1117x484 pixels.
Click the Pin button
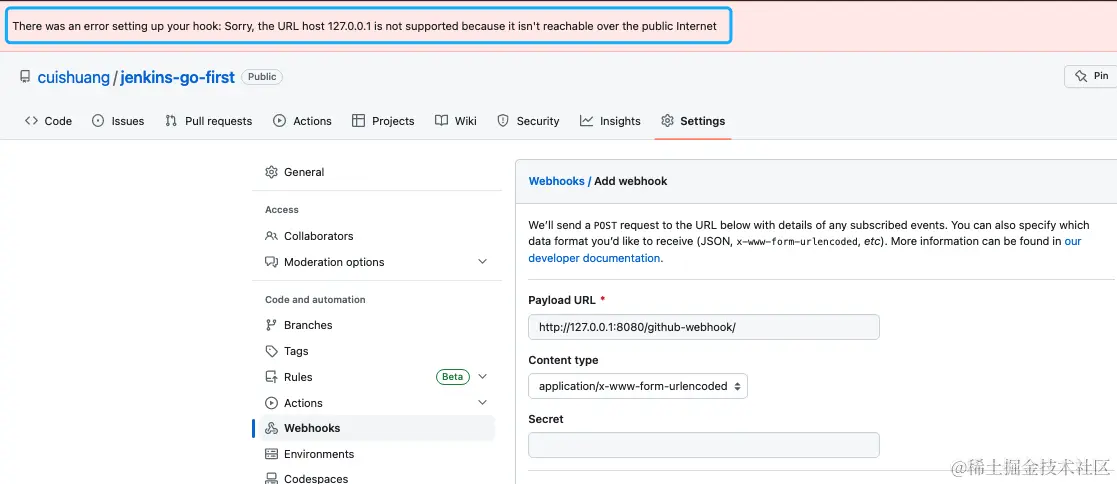point(1090,76)
